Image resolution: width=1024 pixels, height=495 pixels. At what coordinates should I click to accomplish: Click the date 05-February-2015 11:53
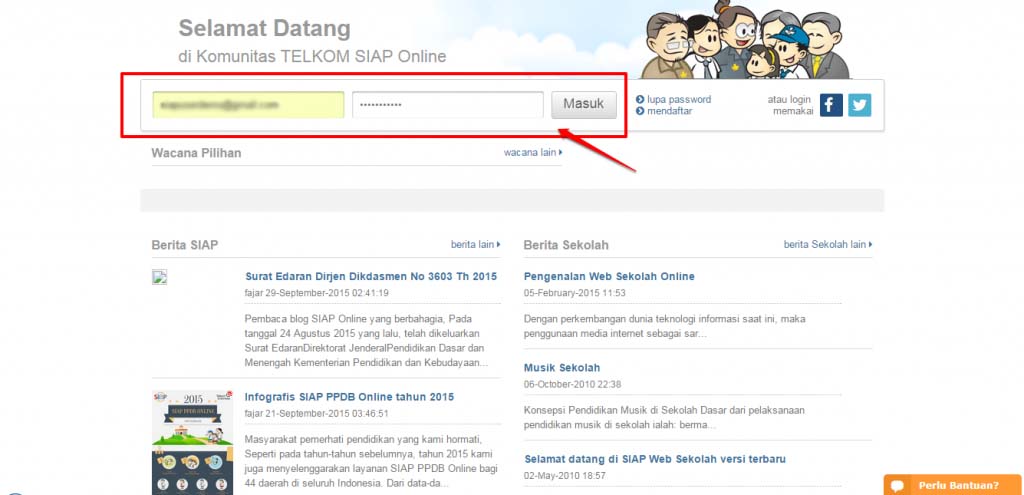pyautogui.click(x=575, y=293)
